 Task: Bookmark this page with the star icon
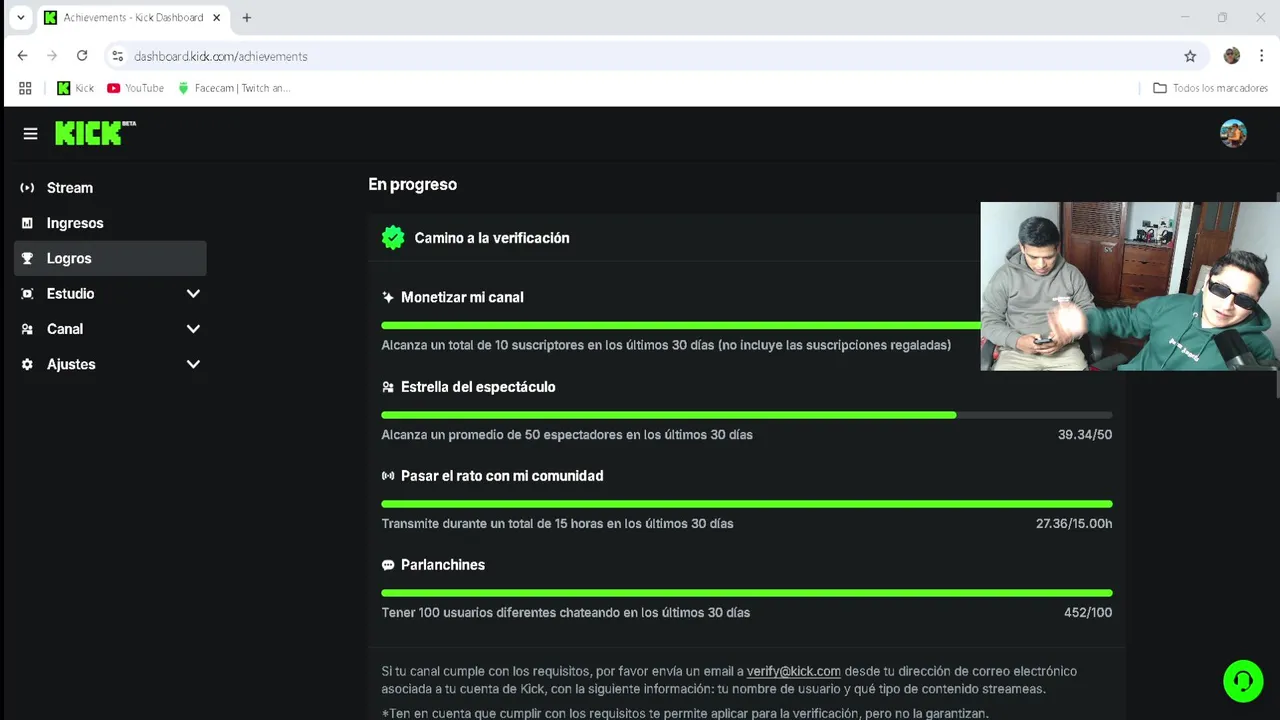1190,56
